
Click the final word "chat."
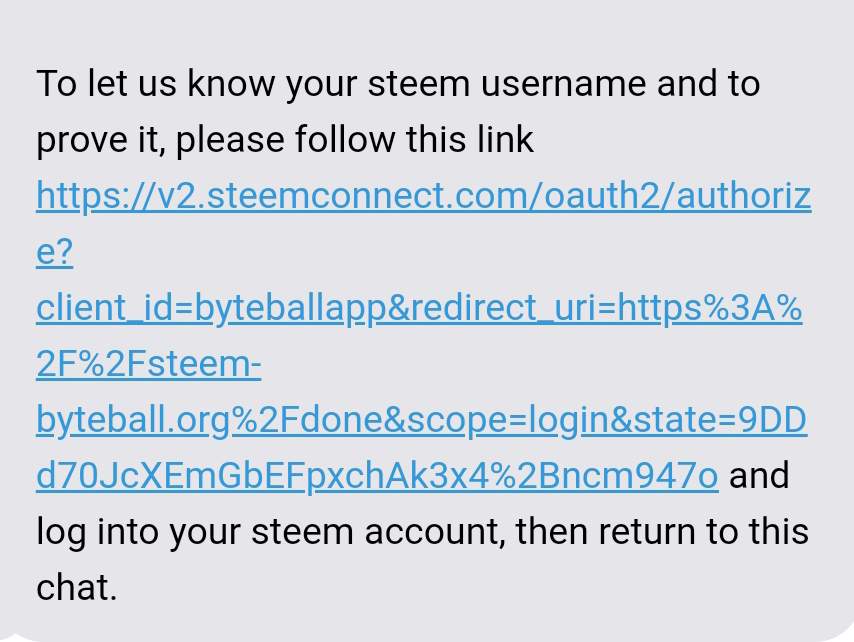coord(76,588)
